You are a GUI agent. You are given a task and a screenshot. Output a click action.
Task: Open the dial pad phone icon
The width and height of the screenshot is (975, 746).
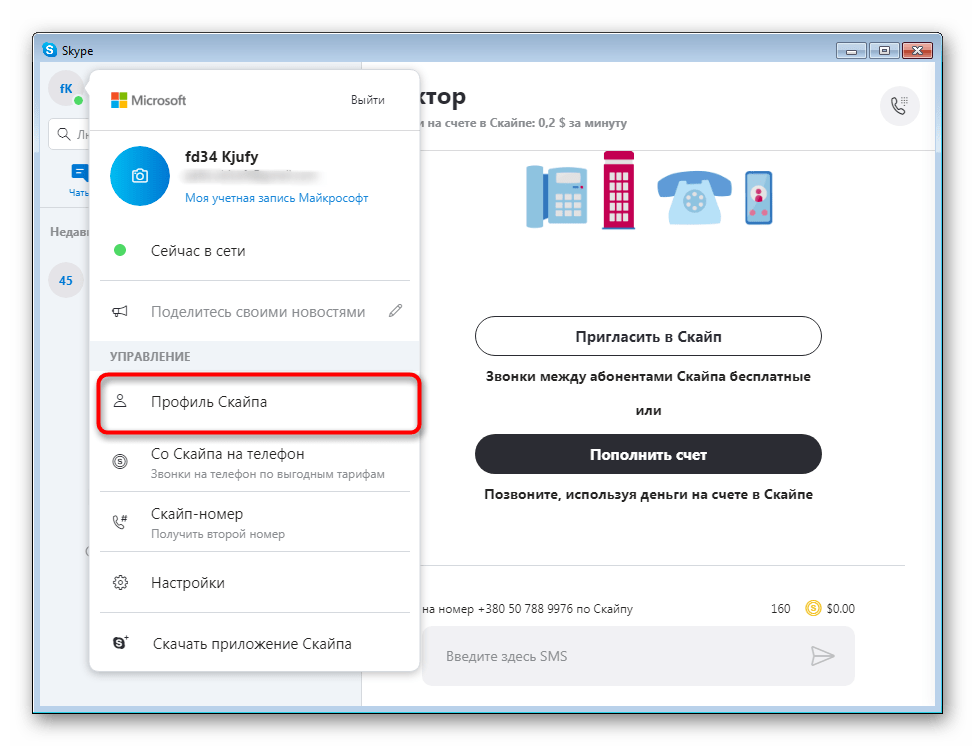coord(899,106)
